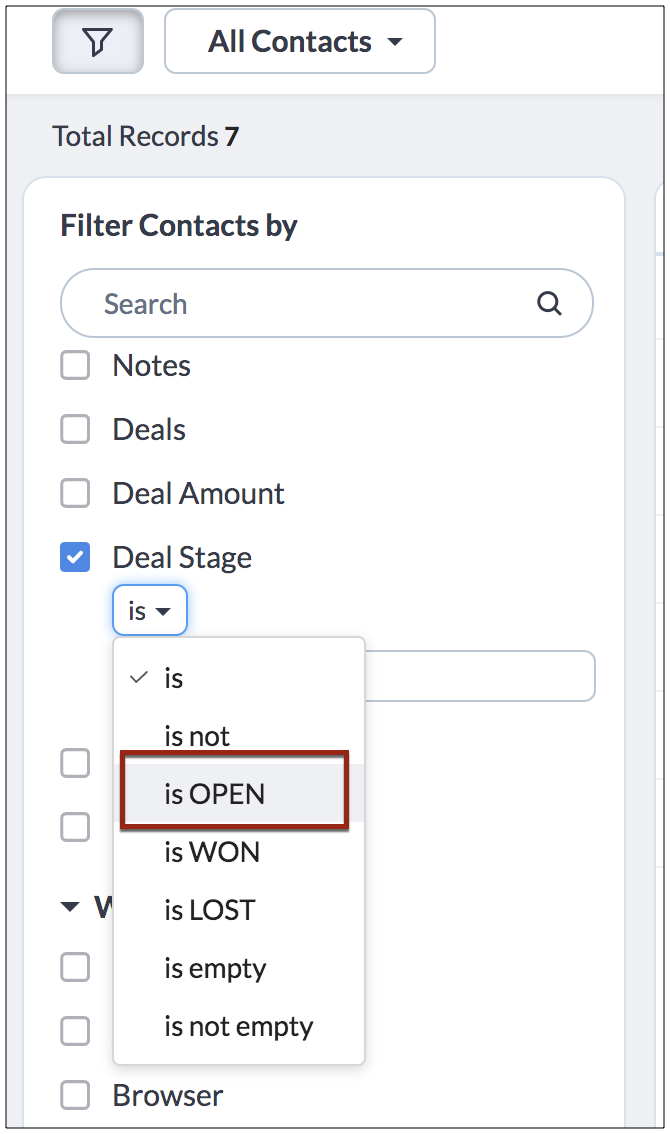Click the filter funnel icon

[x=97, y=42]
